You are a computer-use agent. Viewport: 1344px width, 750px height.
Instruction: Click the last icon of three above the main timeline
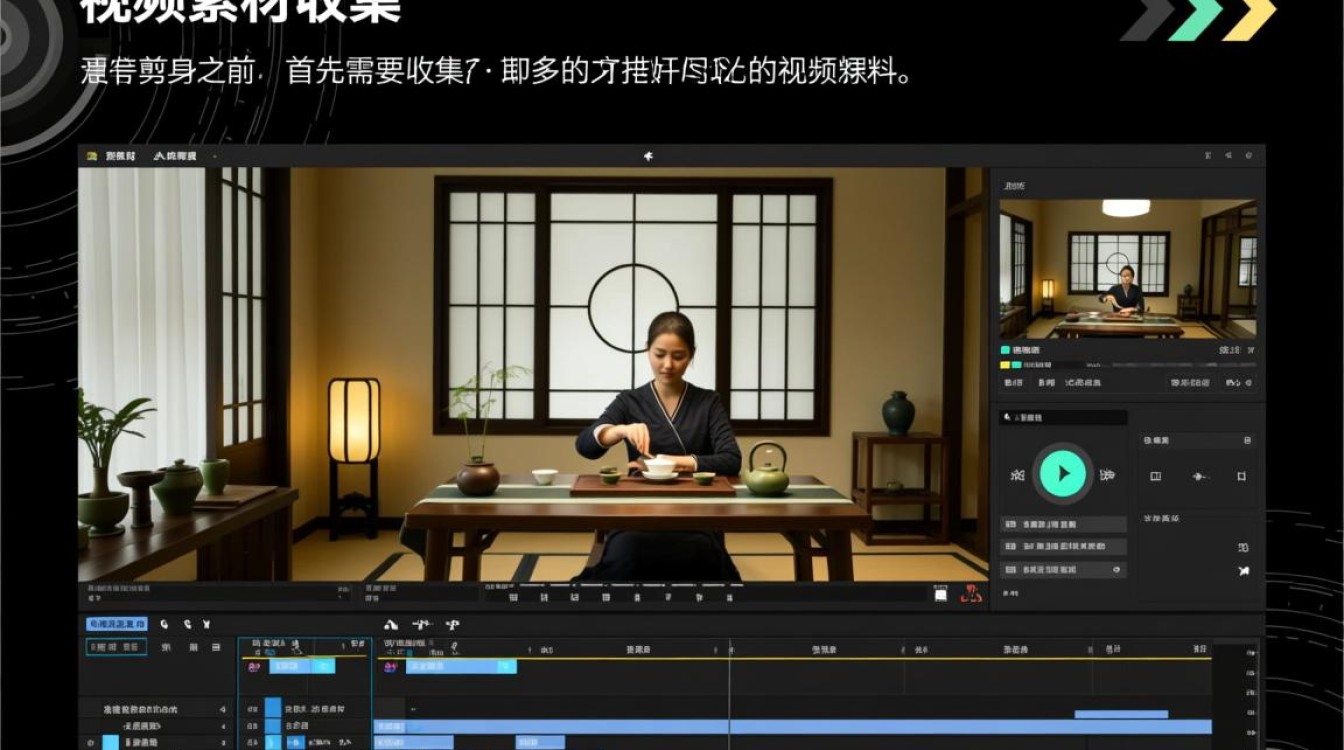click(452, 625)
